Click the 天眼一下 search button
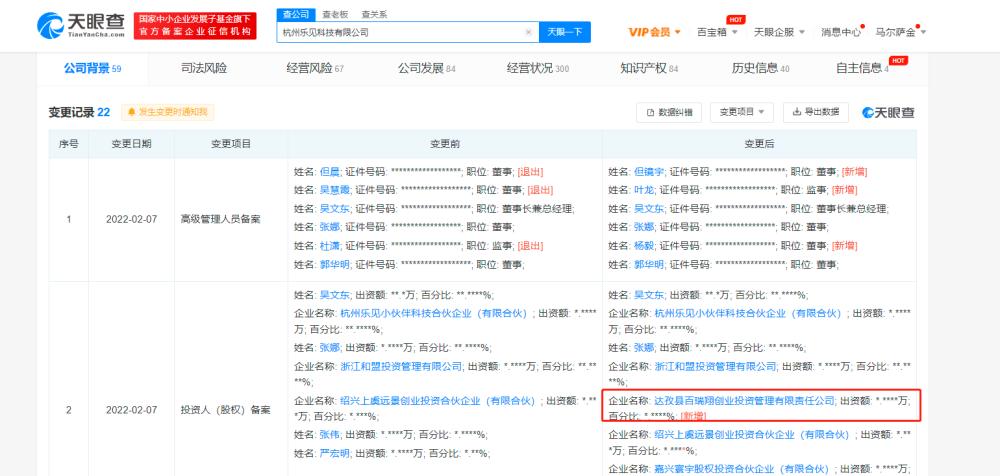Screen dimensions: 1000x476 click(564, 32)
